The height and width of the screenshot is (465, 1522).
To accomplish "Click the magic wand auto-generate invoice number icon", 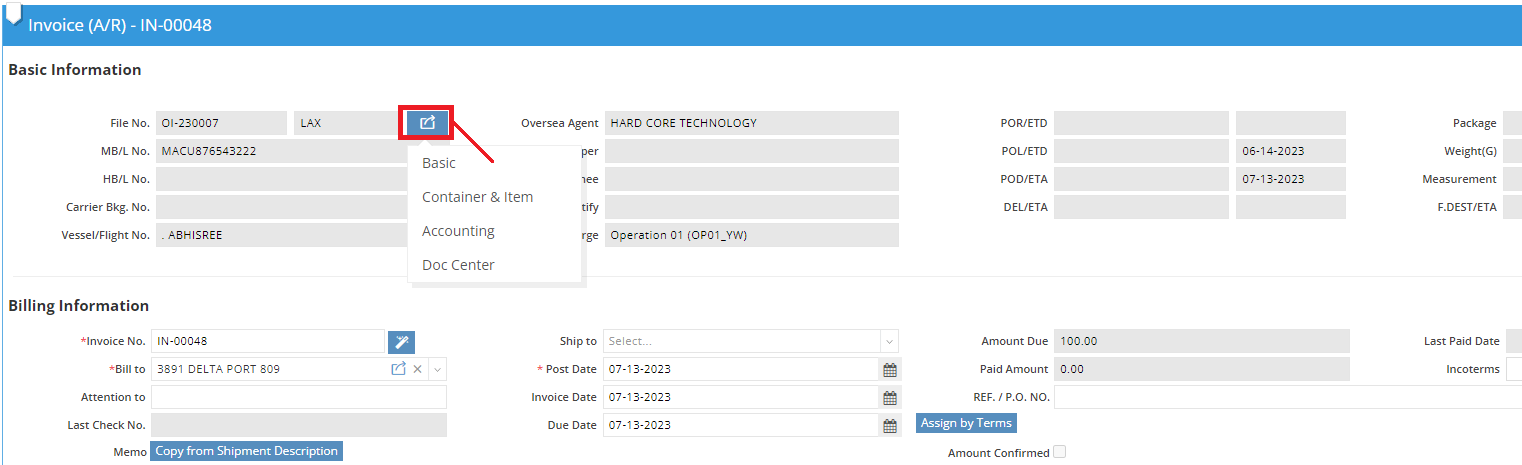I will coord(400,342).
